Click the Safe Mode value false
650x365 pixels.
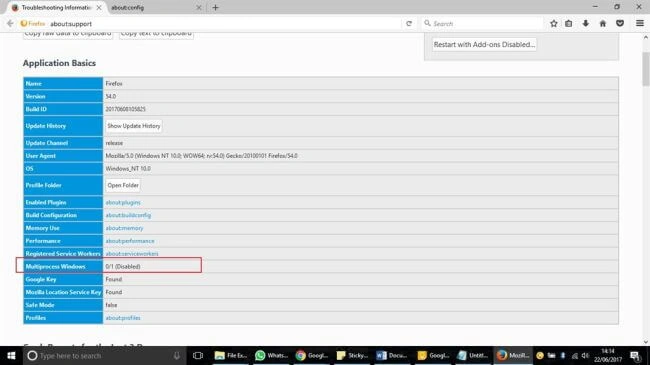click(111, 305)
